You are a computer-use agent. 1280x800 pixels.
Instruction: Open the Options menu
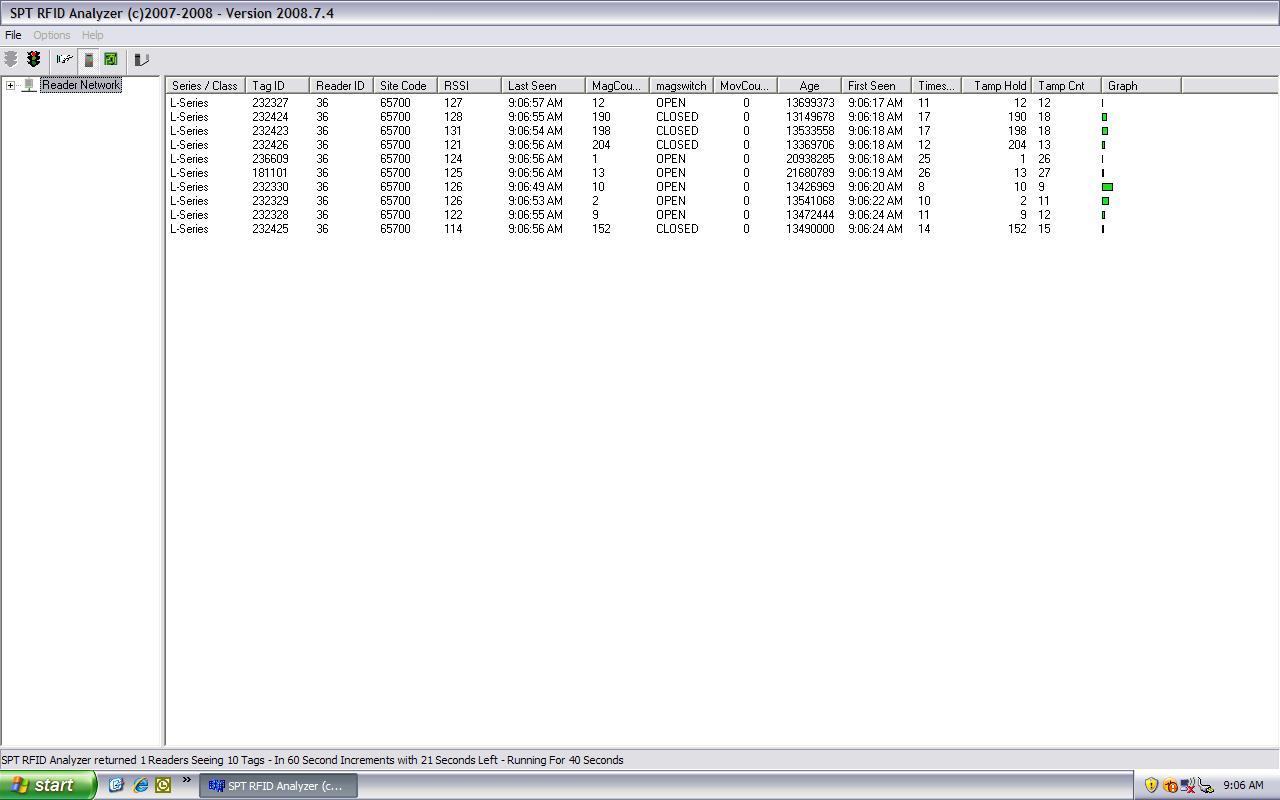pyautogui.click(x=52, y=35)
